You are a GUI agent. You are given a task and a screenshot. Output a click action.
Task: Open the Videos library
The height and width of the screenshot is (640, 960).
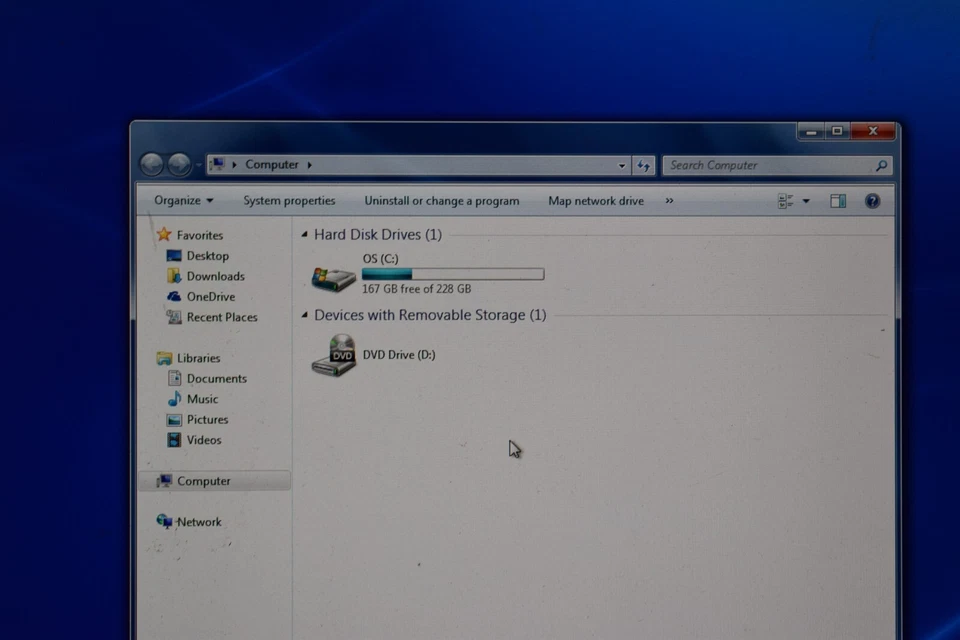202,440
